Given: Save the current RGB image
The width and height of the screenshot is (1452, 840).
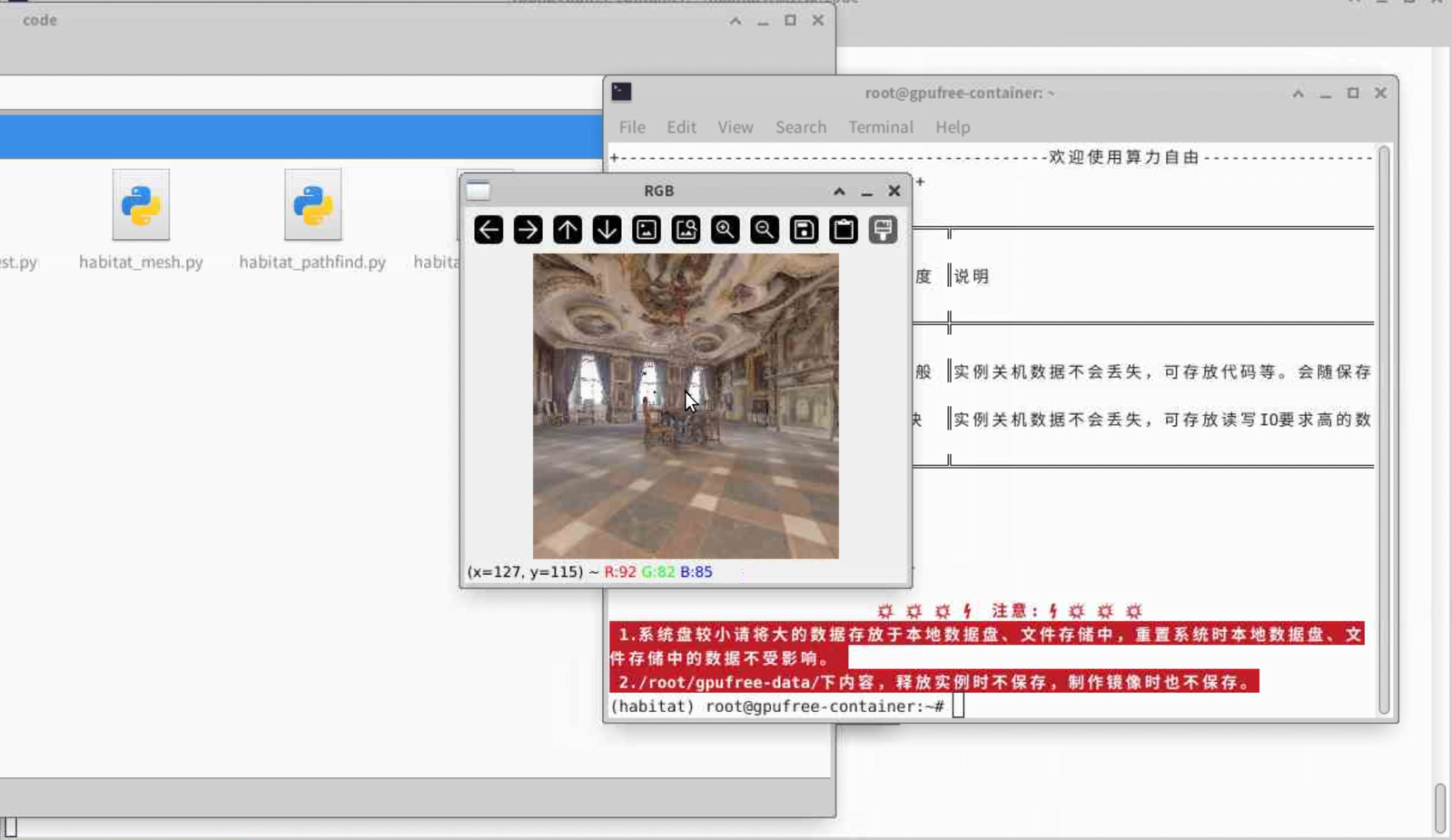Looking at the screenshot, I should coord(804,230).
